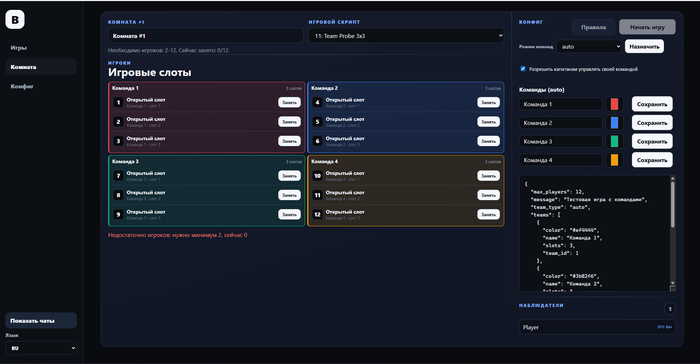Click slot number 10 badge
The image size is (700, 364).
click(x=317, y=176)
